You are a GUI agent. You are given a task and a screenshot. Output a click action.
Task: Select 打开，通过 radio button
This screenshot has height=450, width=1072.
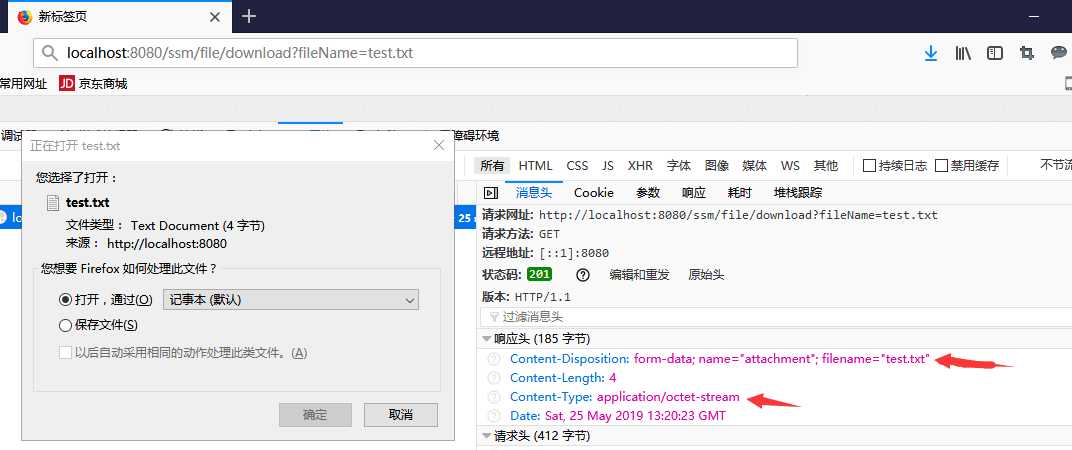[66, 300]
